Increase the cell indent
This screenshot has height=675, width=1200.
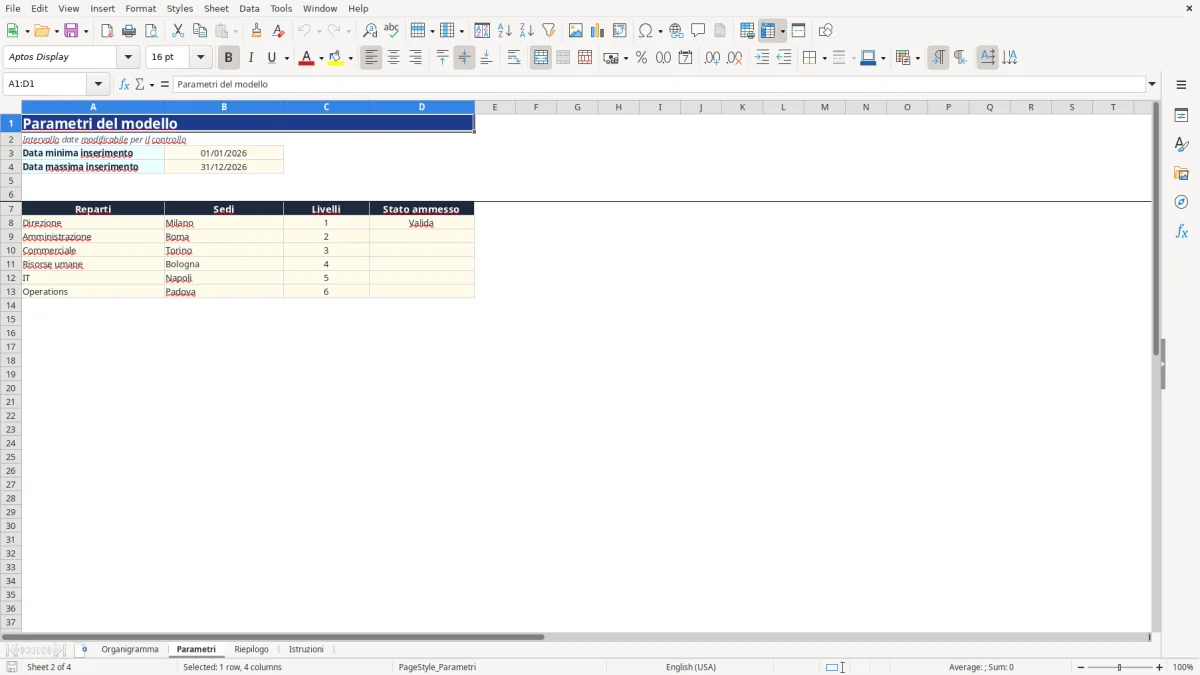[x=762, y=58]
